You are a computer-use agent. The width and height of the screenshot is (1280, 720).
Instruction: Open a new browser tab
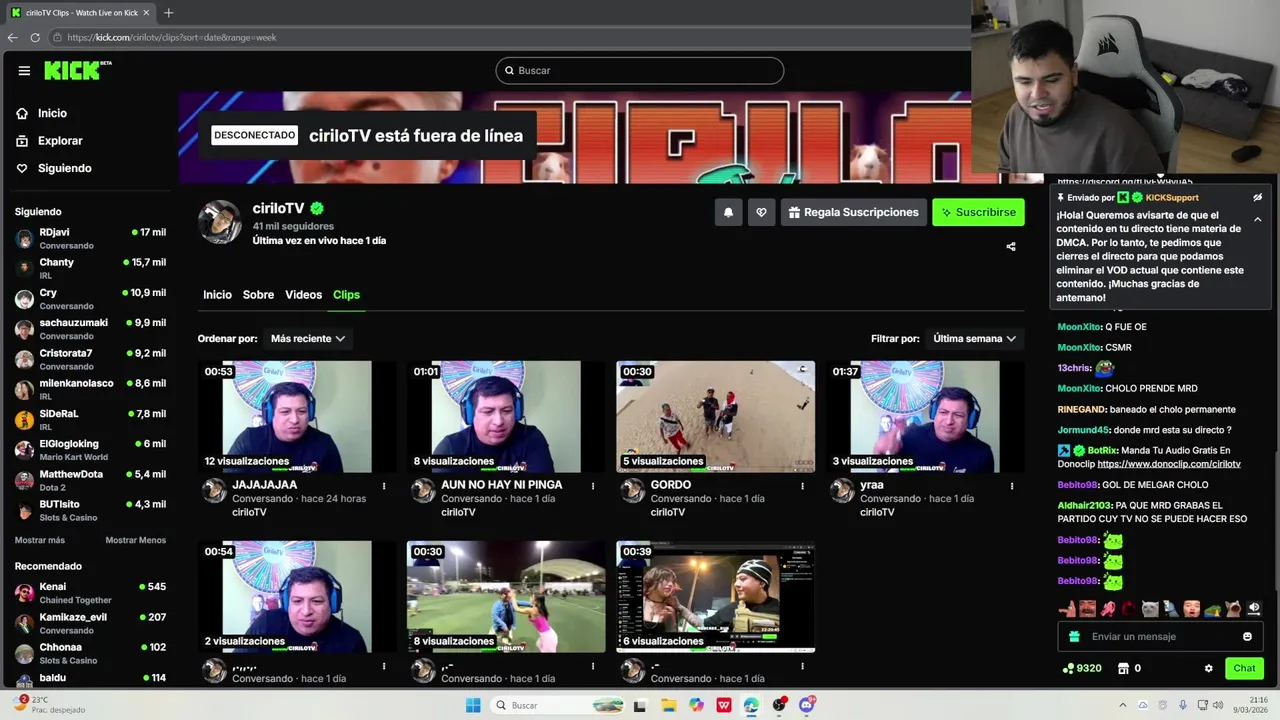click(x=168, y=13)
